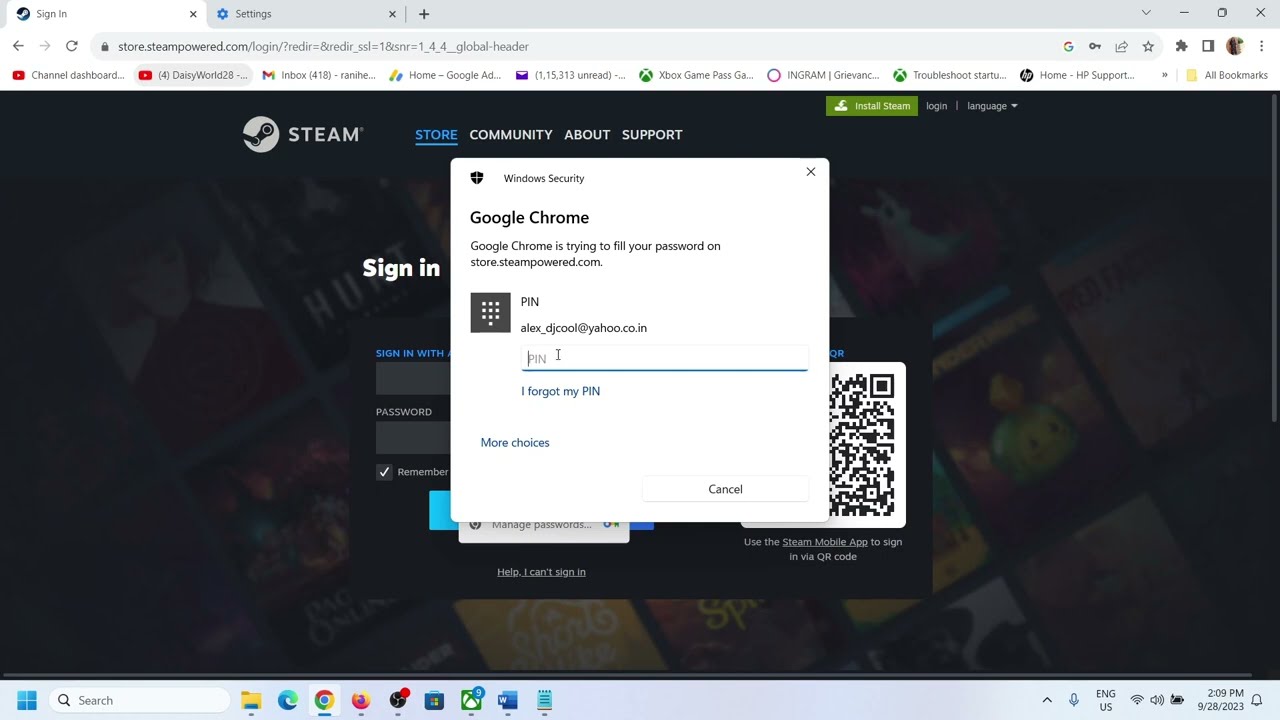This screenshot has width=1280, height=720.
Task: Open the STORE menu on Steam
Action: (x=436, y=135)
